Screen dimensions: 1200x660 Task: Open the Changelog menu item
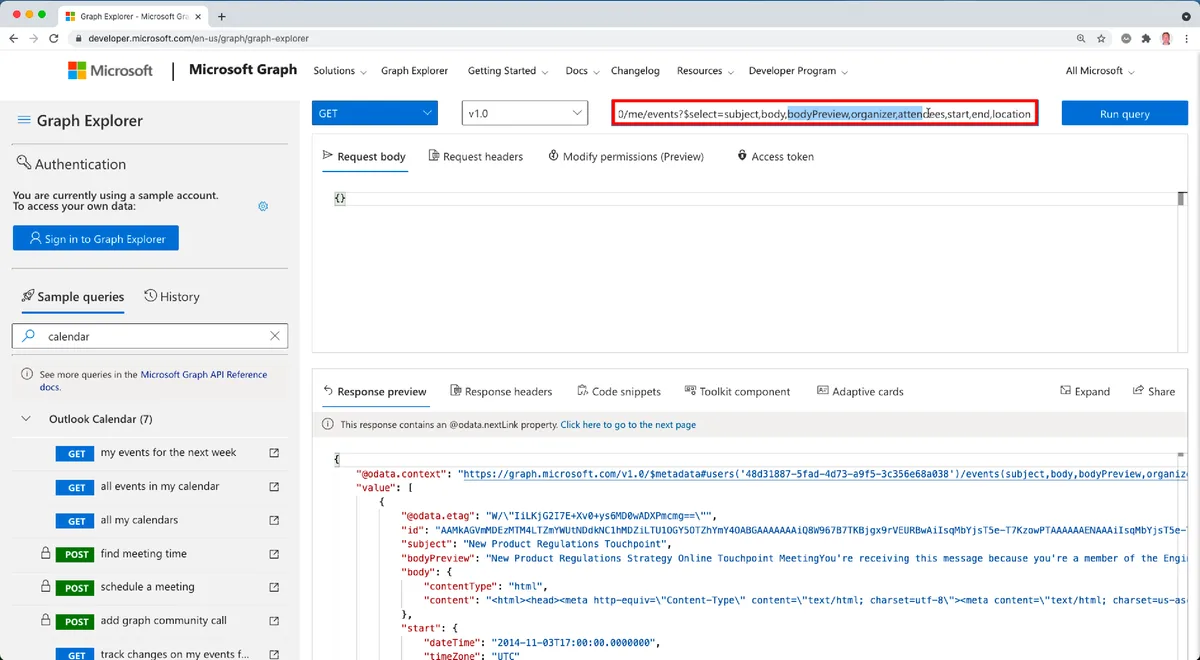click(x=635, y=71)
